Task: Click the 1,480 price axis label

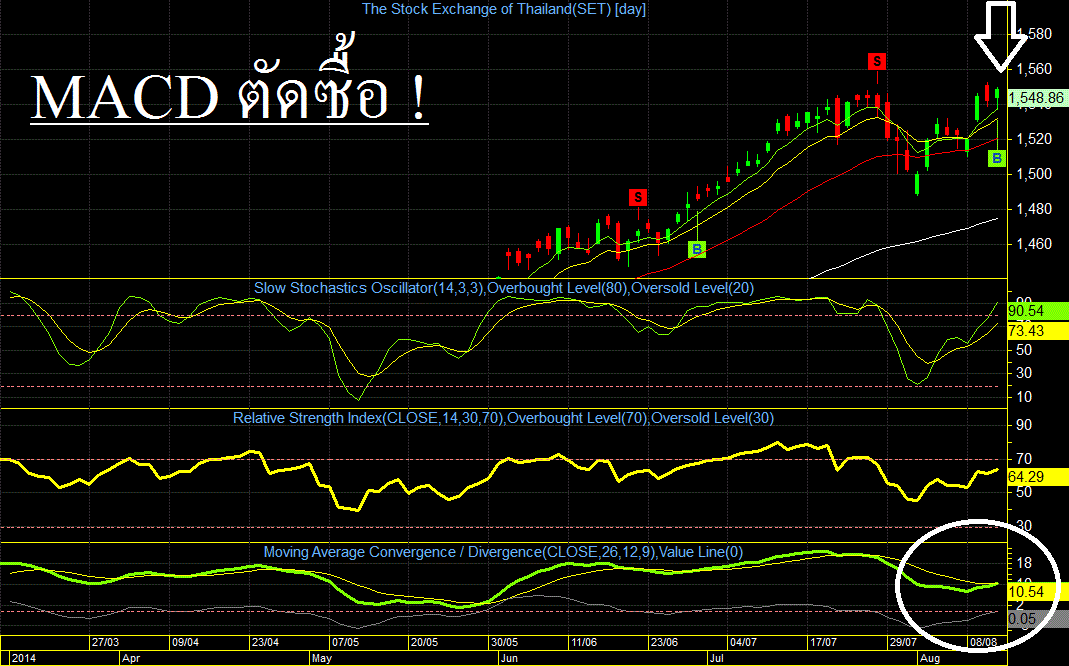Action: tap(1034, 209)
